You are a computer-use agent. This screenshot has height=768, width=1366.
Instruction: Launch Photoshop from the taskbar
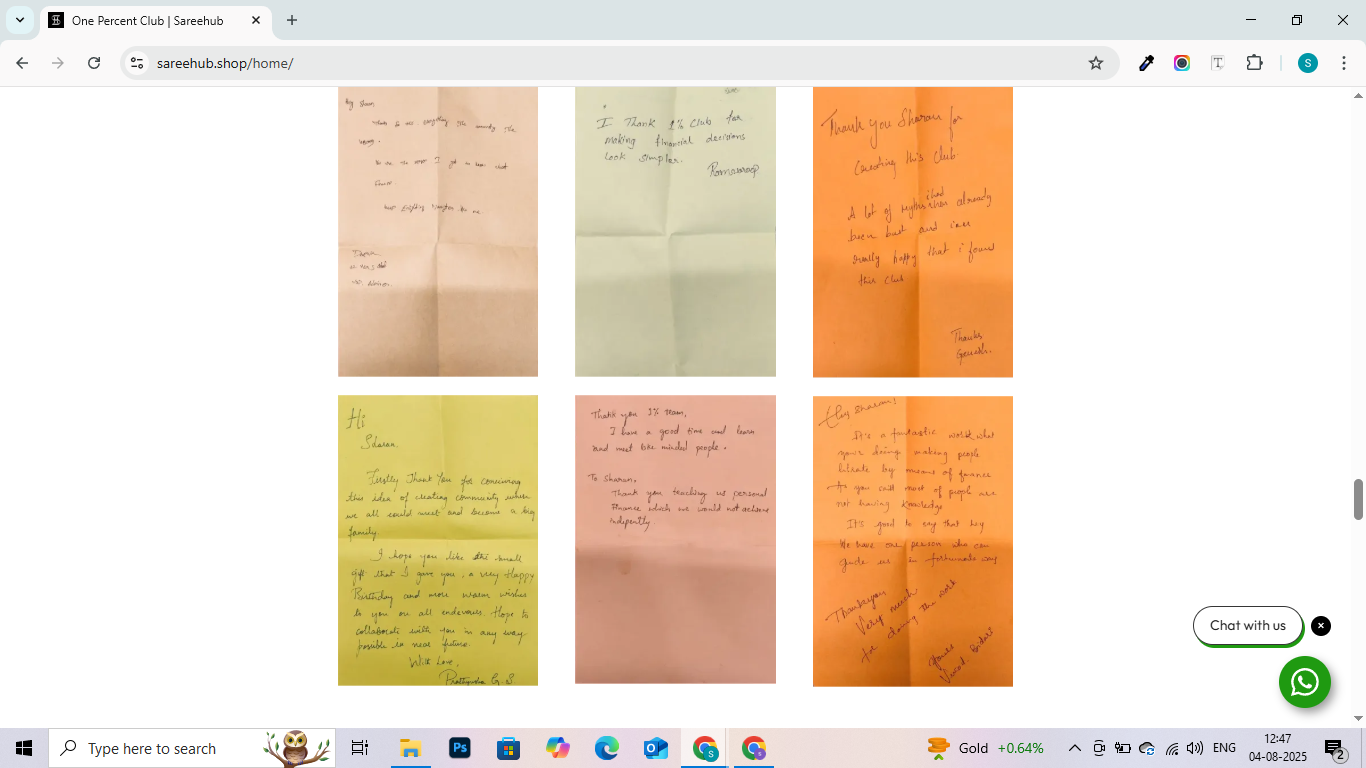(460, 748)
